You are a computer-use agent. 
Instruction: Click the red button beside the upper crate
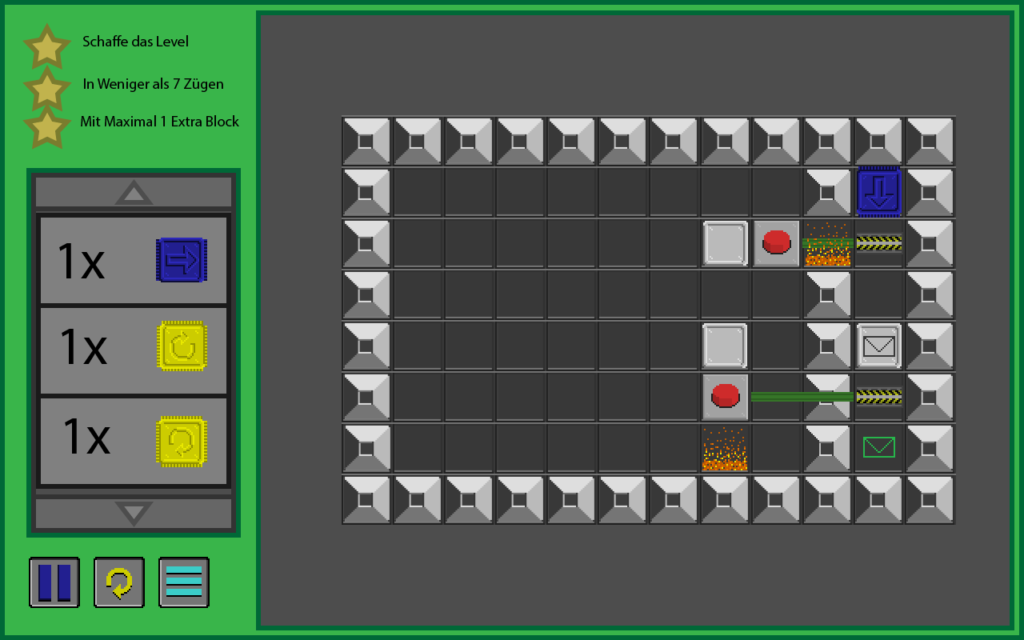(x=777, y=243)
